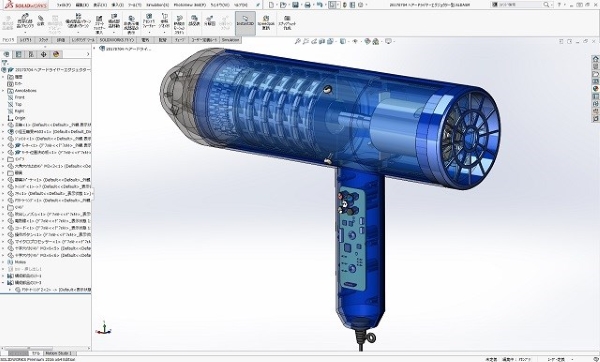Screen dimensions: 600x362
Task: Open the Appearances icon in right task pane
Action: pos(595,88)
